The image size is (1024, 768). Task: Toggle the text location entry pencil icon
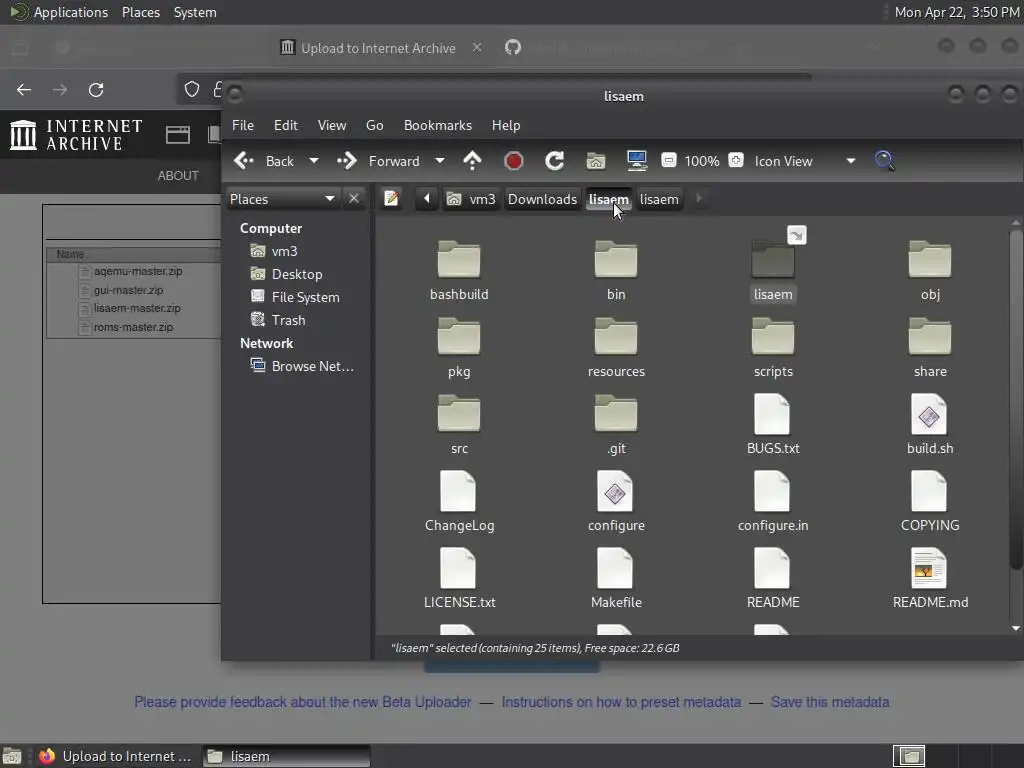pyautogui.click(x=391, y=199)
